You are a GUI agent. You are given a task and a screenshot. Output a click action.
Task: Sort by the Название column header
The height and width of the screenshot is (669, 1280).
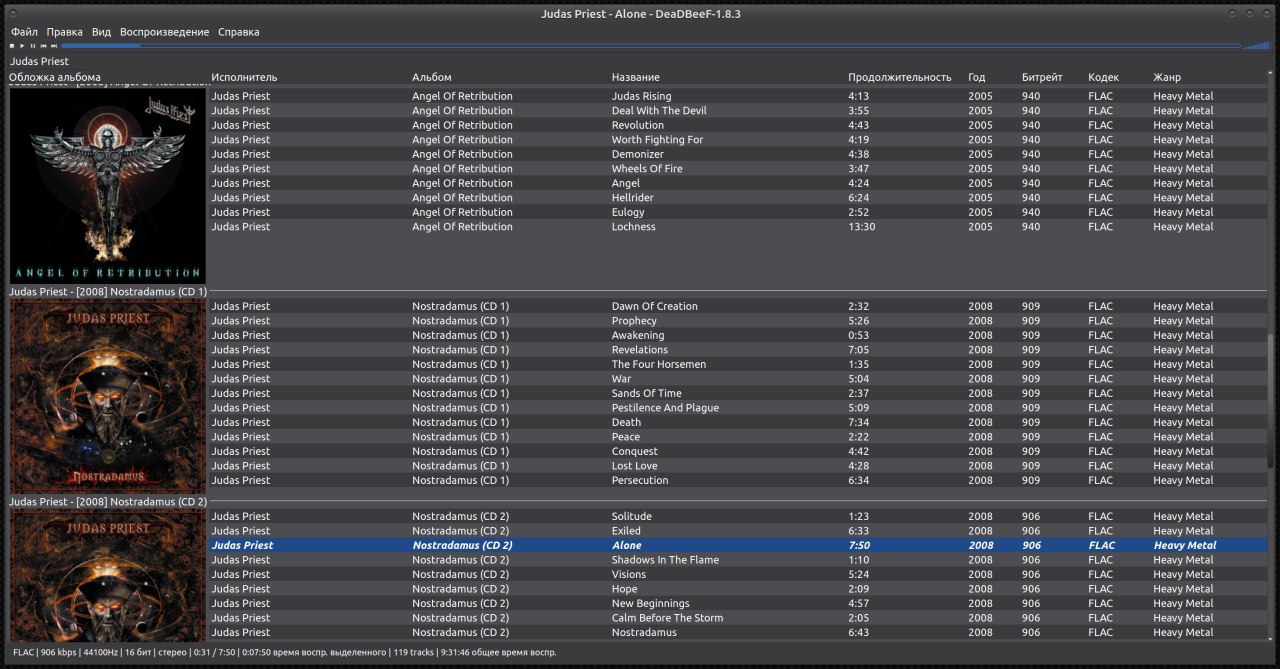click(x=636, y=77)
